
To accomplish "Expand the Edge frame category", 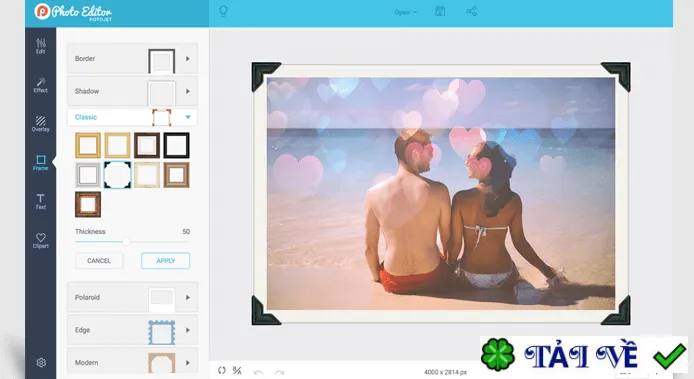I will pos(132,330).
